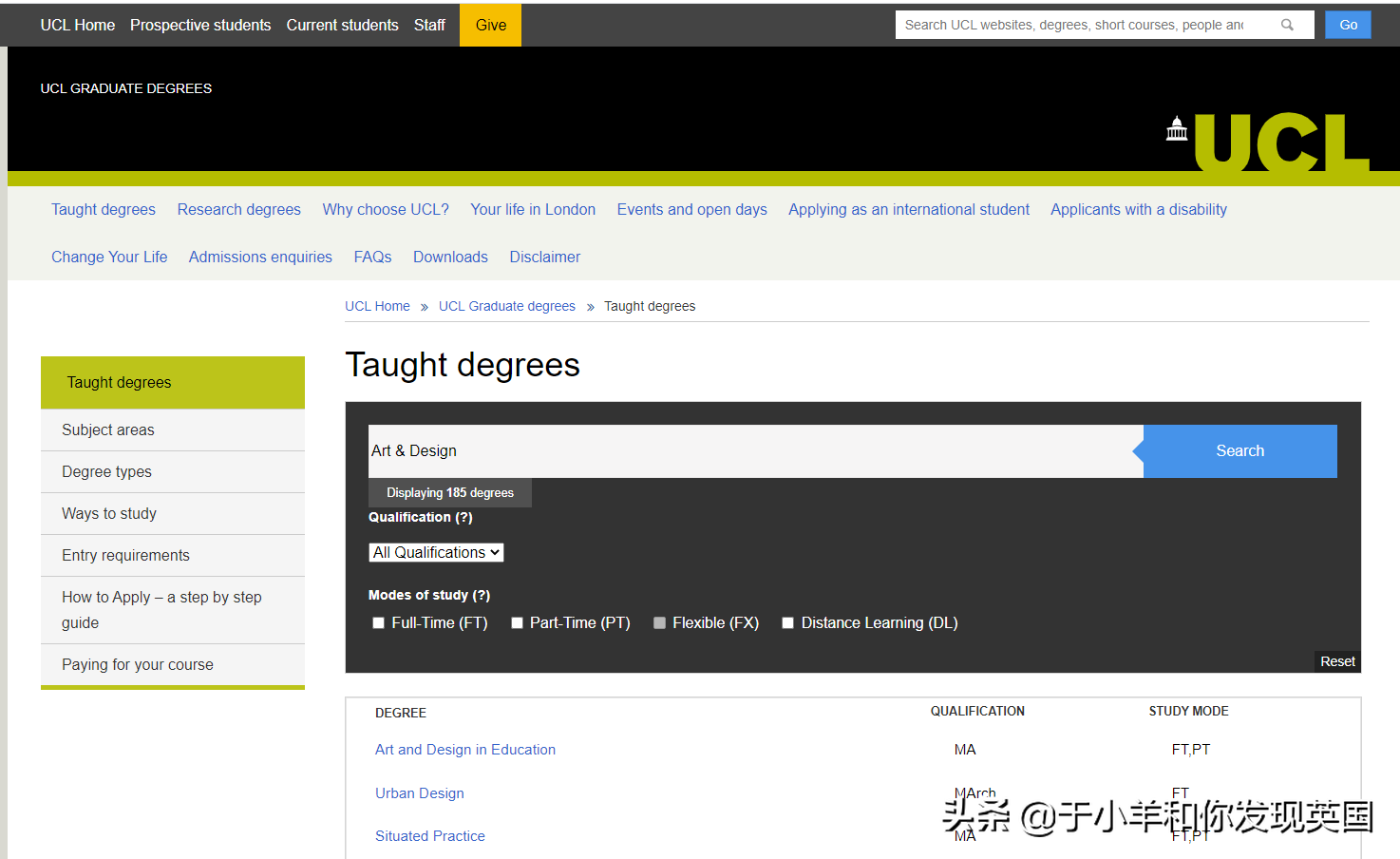Viewport: 1400px width, 859px height.
Task: Click the Qualification (?) label
Action: (x=421, y=517)
